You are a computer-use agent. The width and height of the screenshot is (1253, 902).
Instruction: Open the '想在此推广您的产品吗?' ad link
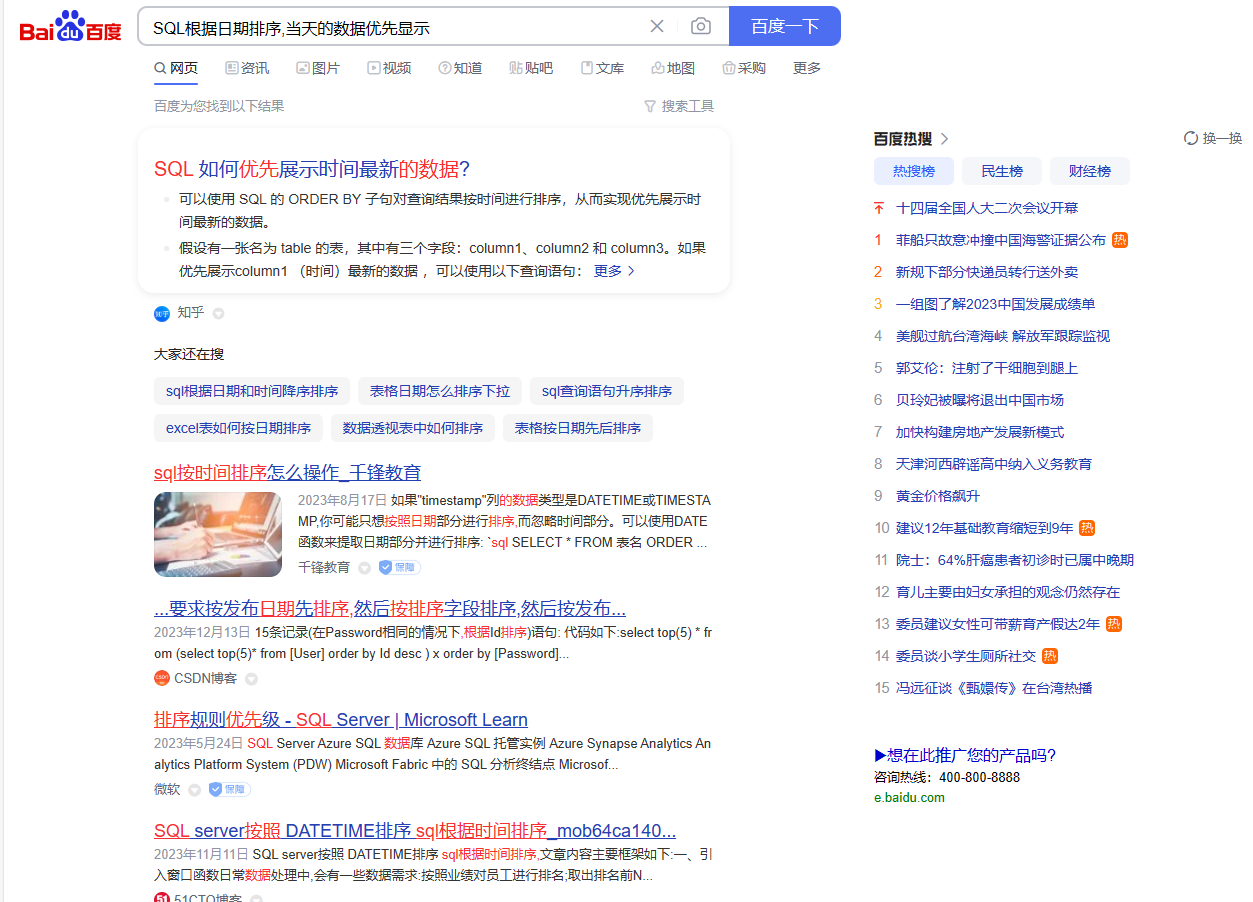click(x=965, y=755)
